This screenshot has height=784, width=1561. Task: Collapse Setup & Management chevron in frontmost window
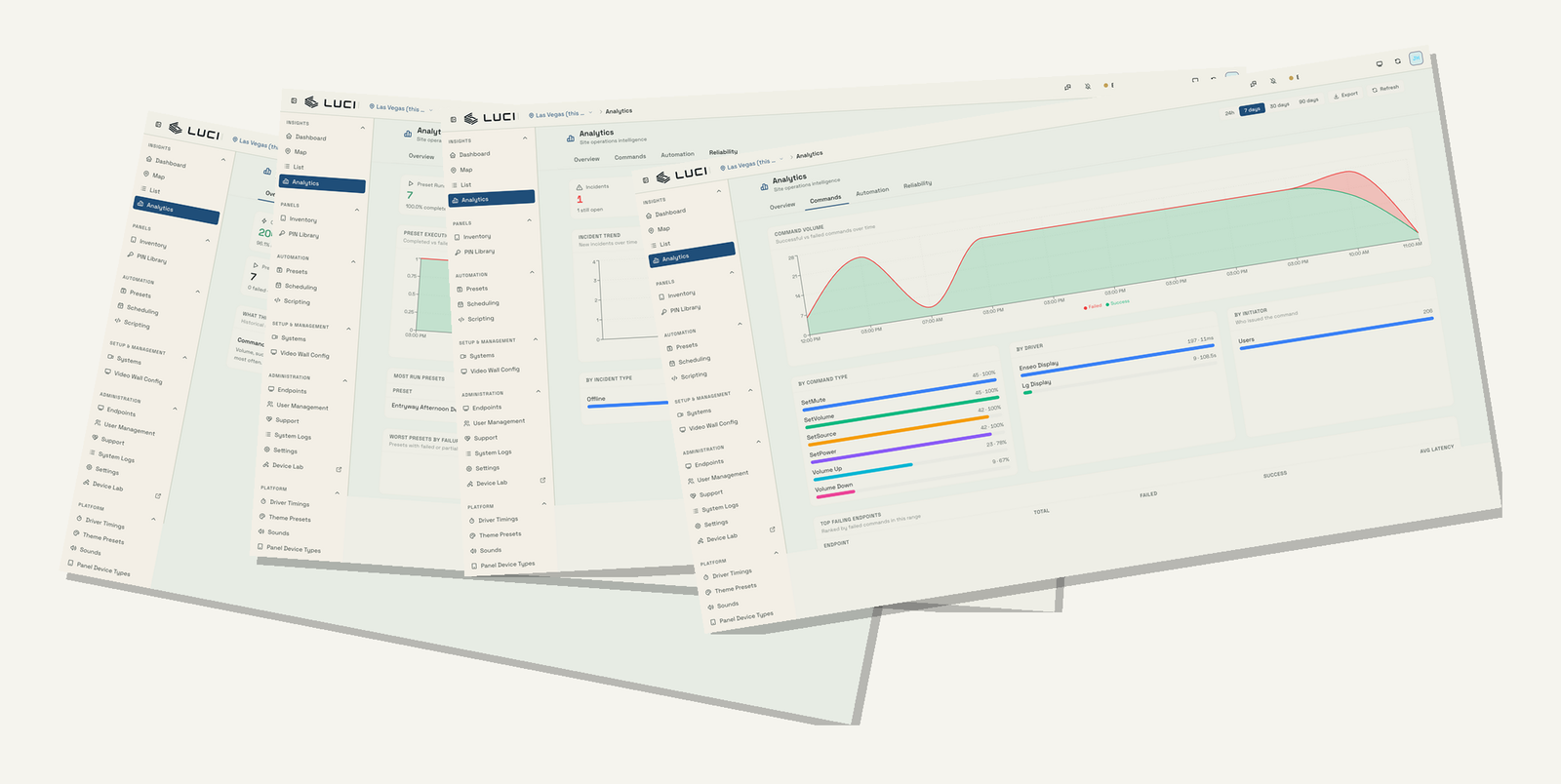coord(749,391)
